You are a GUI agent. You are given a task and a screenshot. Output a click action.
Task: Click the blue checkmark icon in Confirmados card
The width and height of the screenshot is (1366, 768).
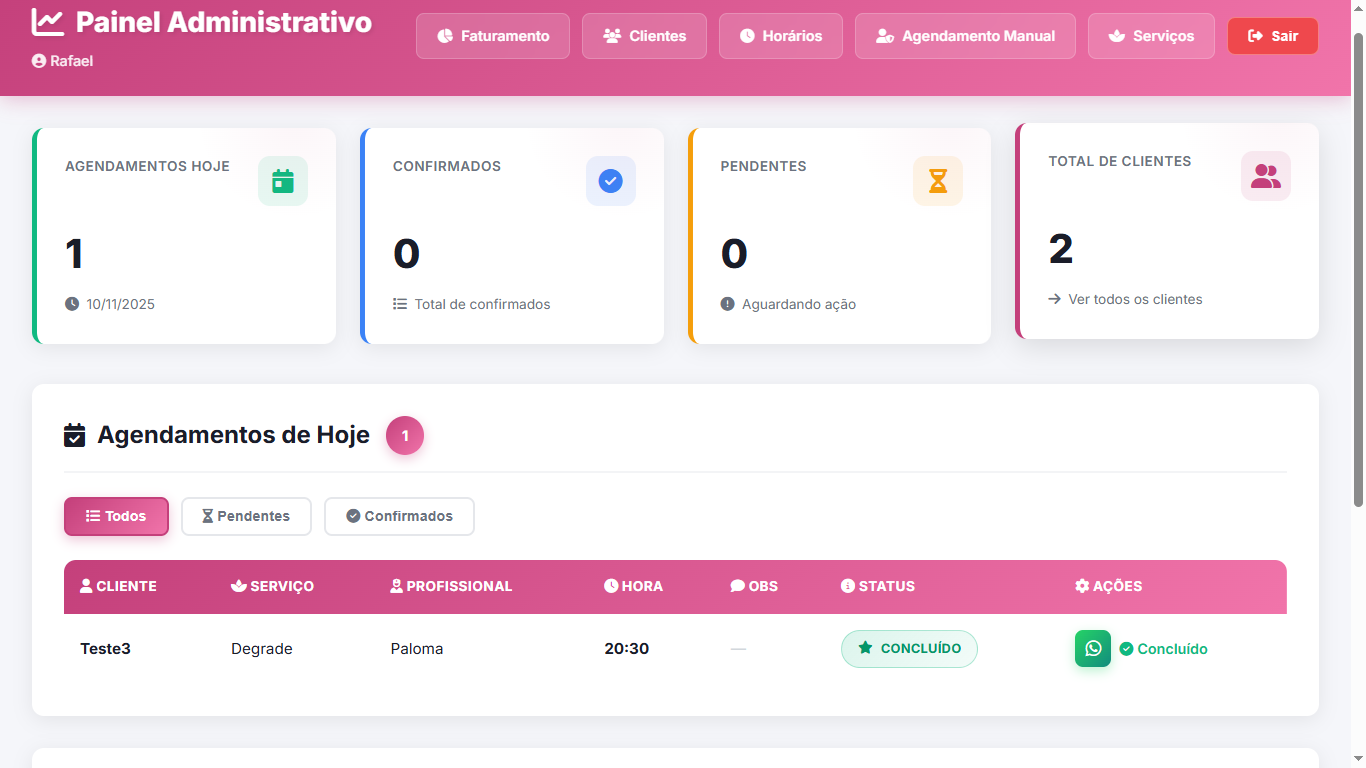coord(610,181)
